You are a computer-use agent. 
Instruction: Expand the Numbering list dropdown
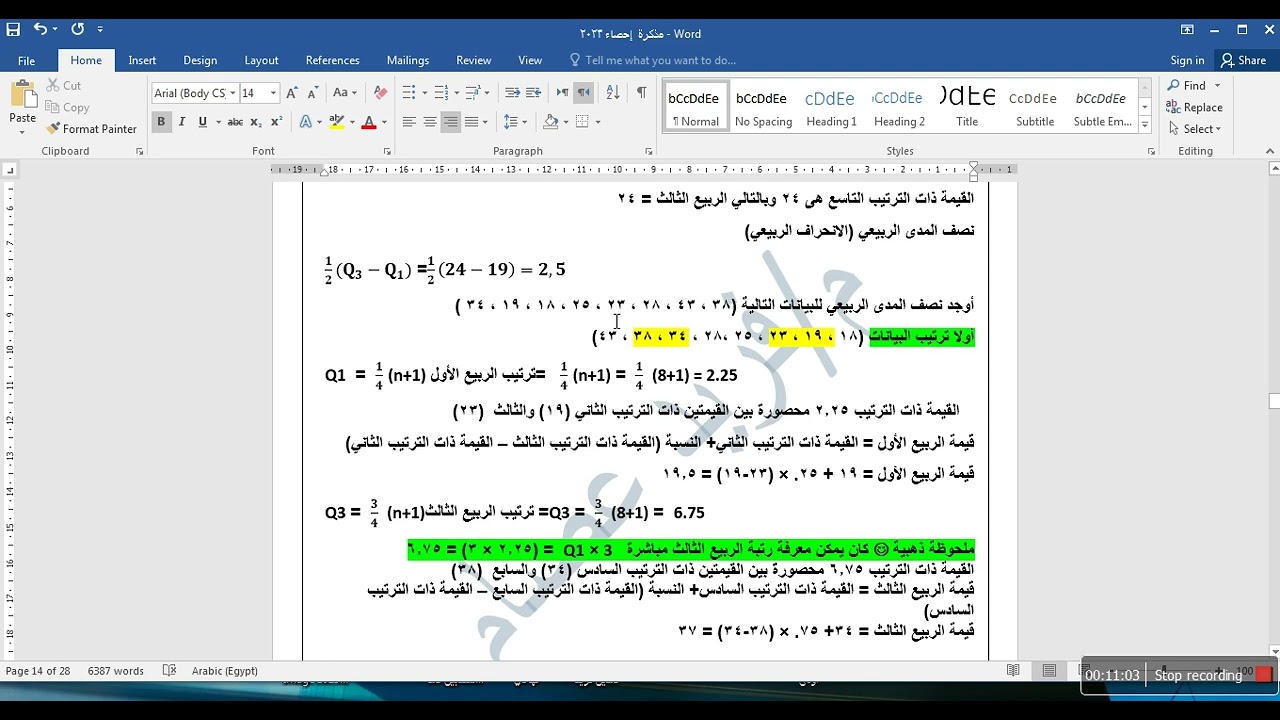point(457,93)
